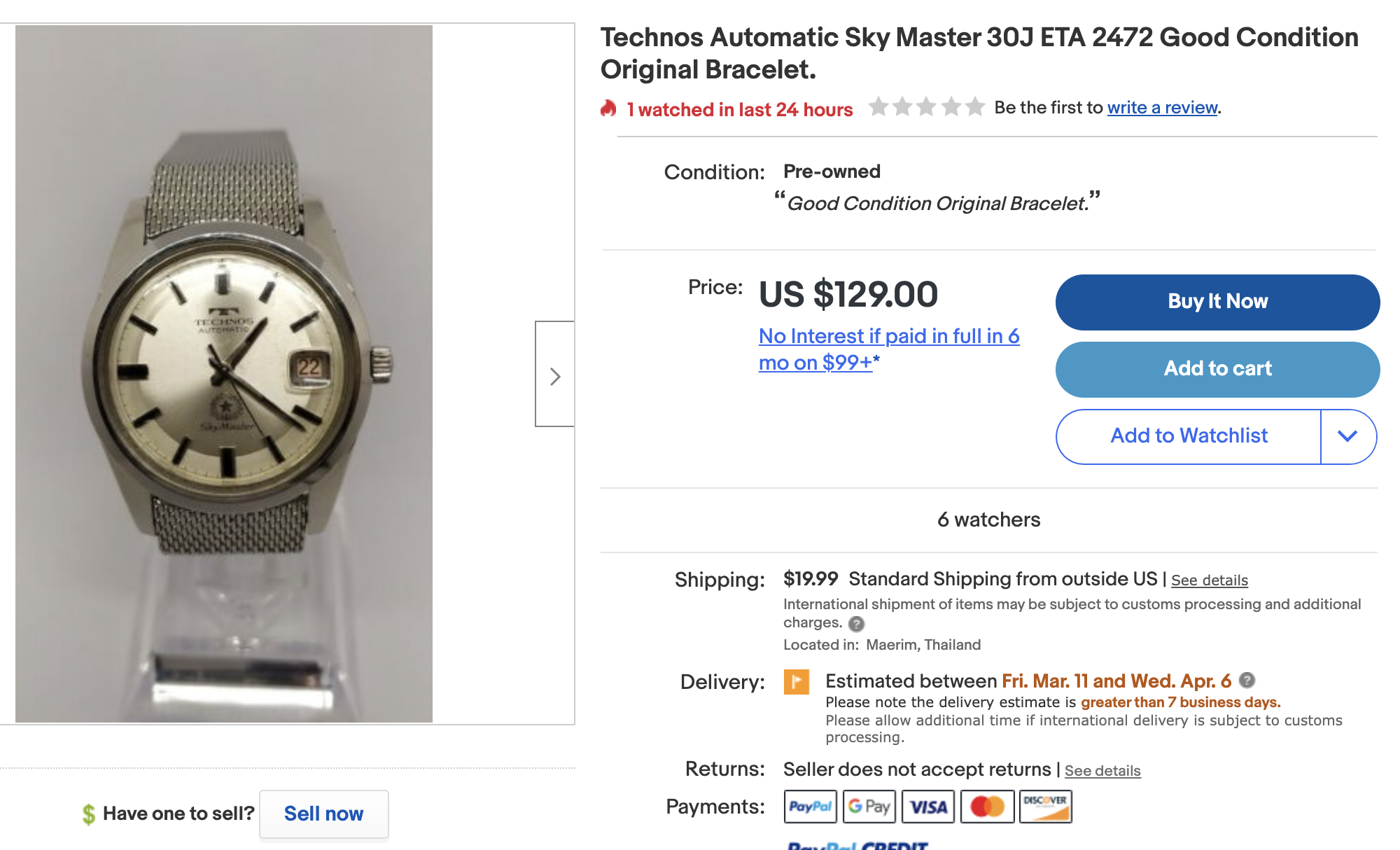
Task: Click the green dollar sign icon
Action: [88, 814]
